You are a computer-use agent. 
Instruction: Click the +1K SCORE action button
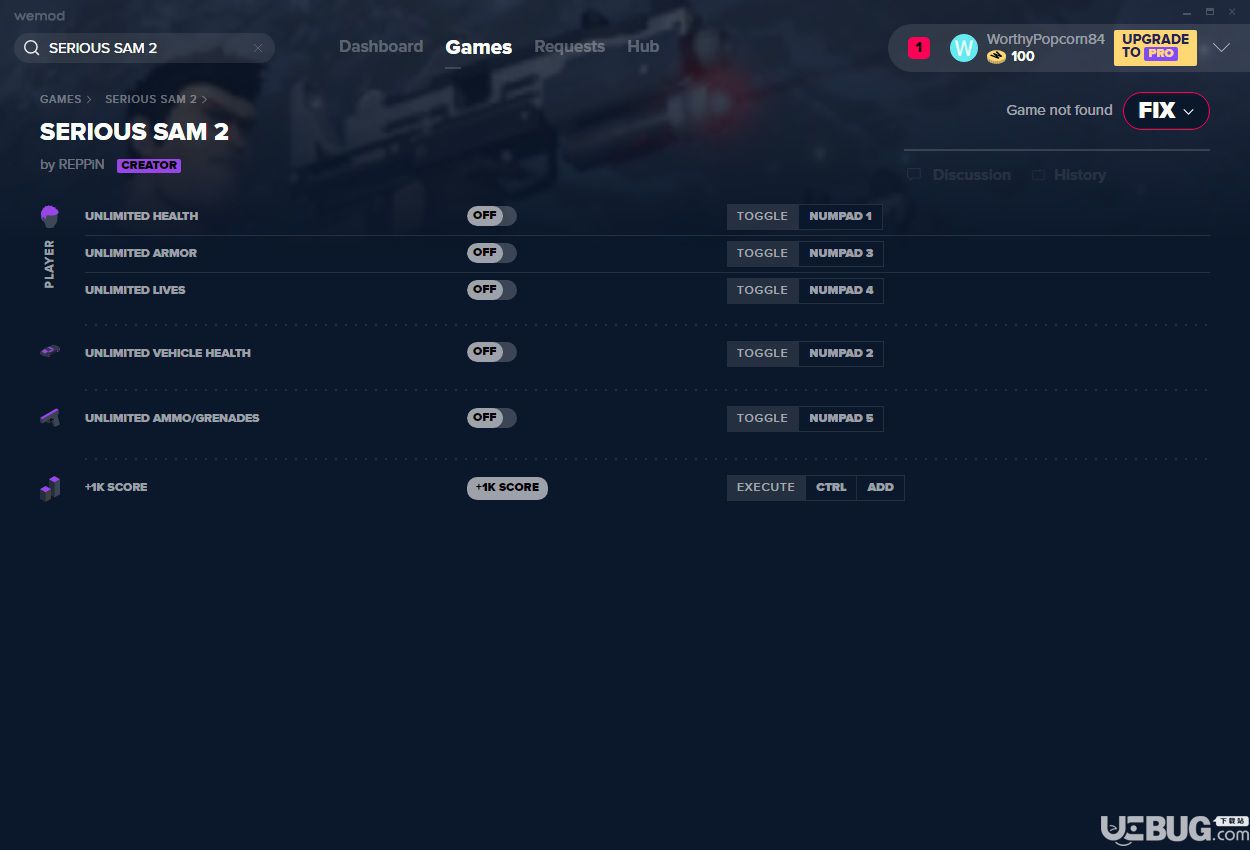(507, 488)
